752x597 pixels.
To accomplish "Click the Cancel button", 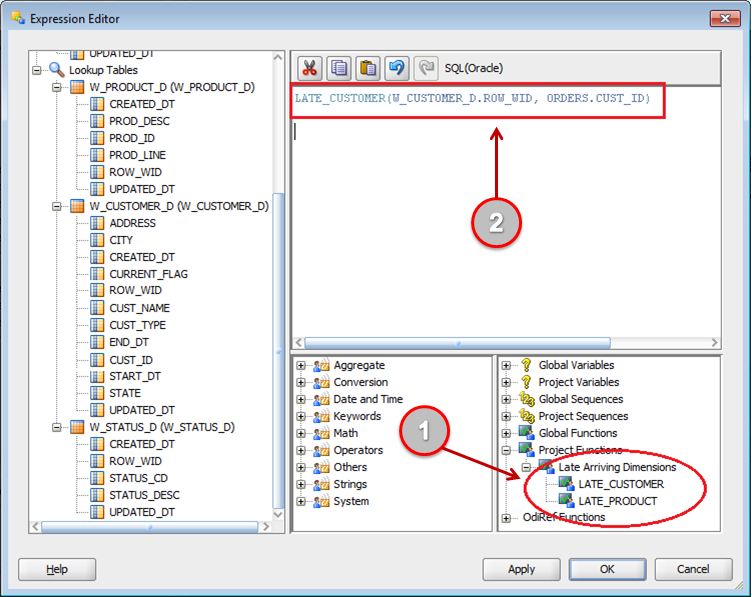I will 693,569.
